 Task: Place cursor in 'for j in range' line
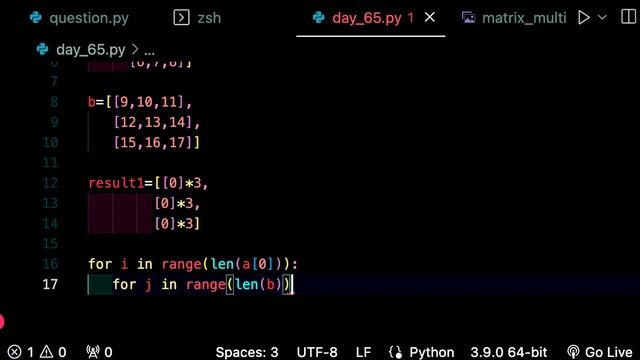tap(202, 284)
